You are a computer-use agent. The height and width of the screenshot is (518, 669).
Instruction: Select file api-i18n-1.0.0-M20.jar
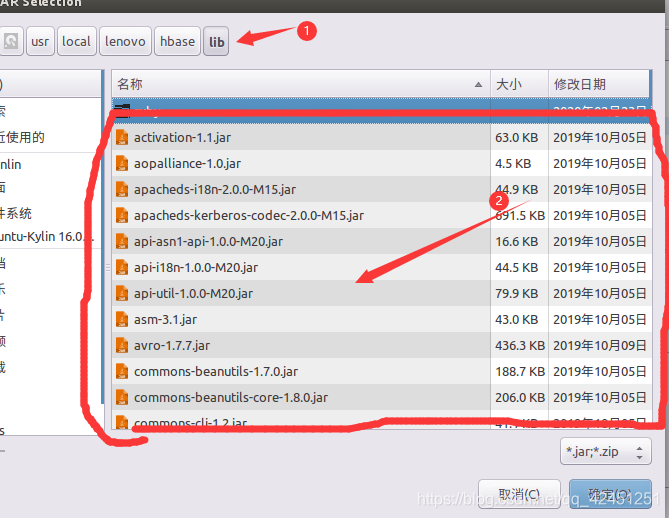click(382, 268)
